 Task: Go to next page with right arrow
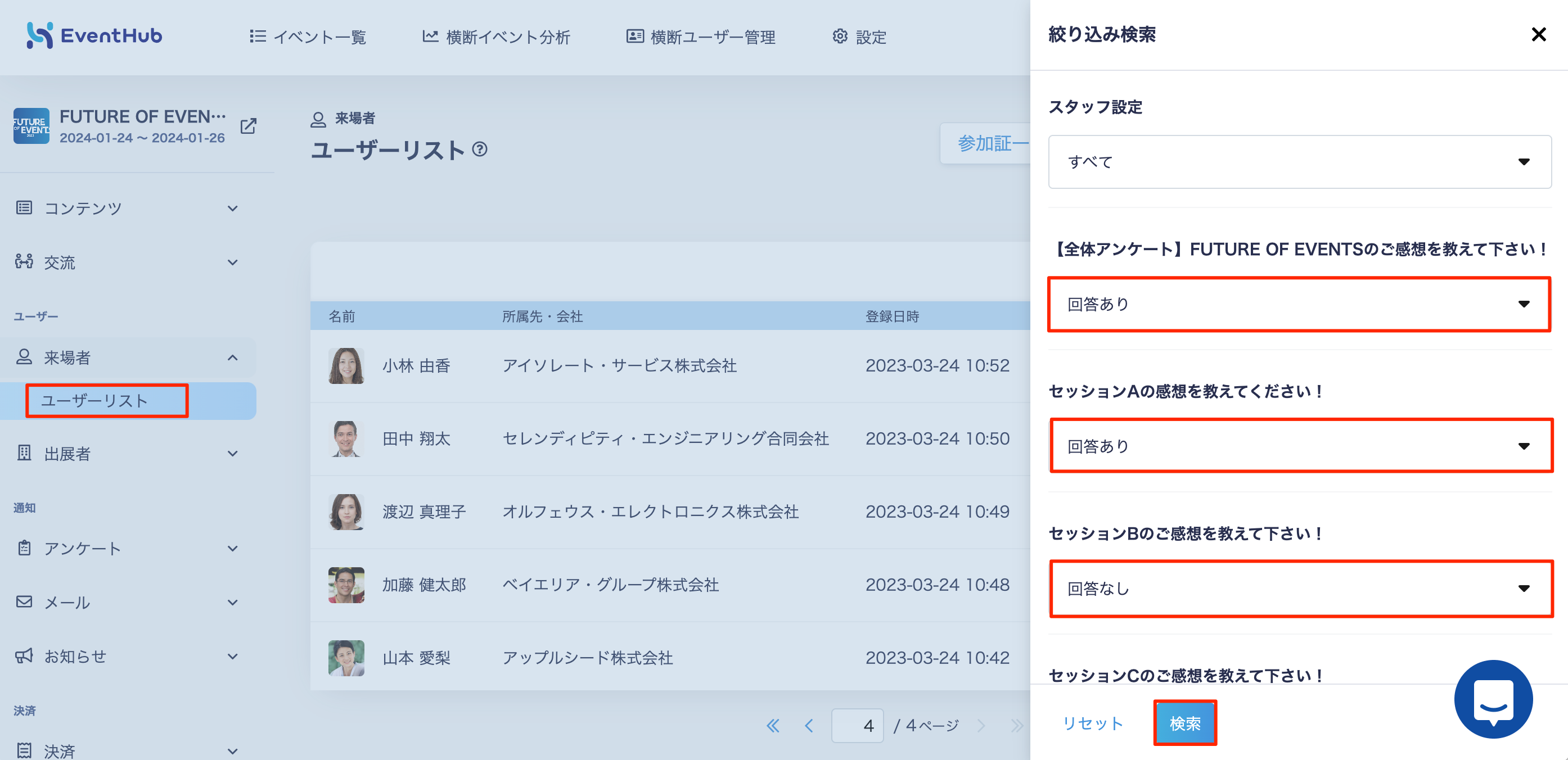point(981,725)
